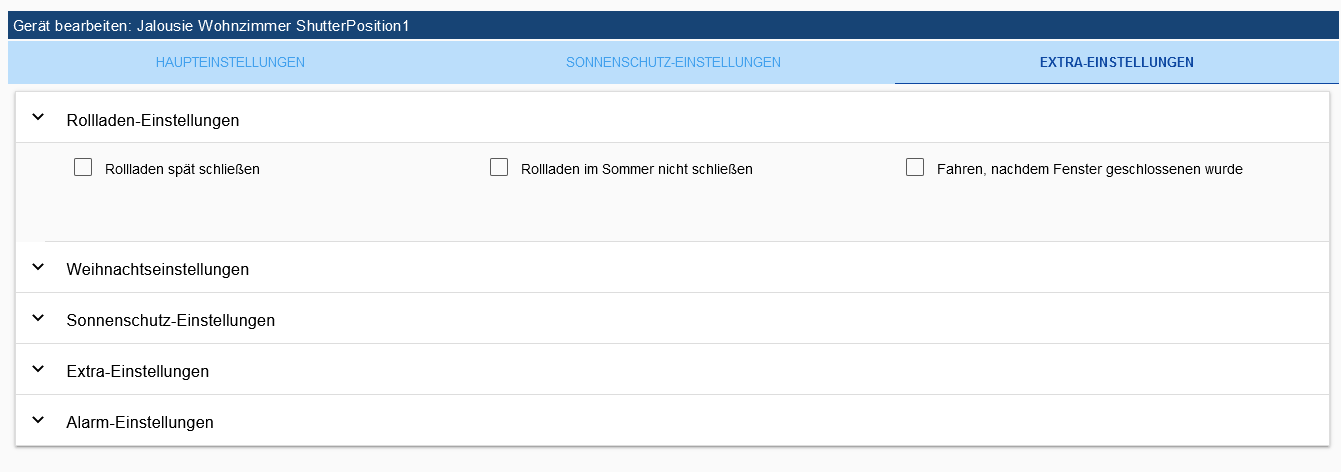Click the chevron beside Sonnenschutz-Einstellungen section
This screenshot has width=1341, height=472.
coord(38,318)
